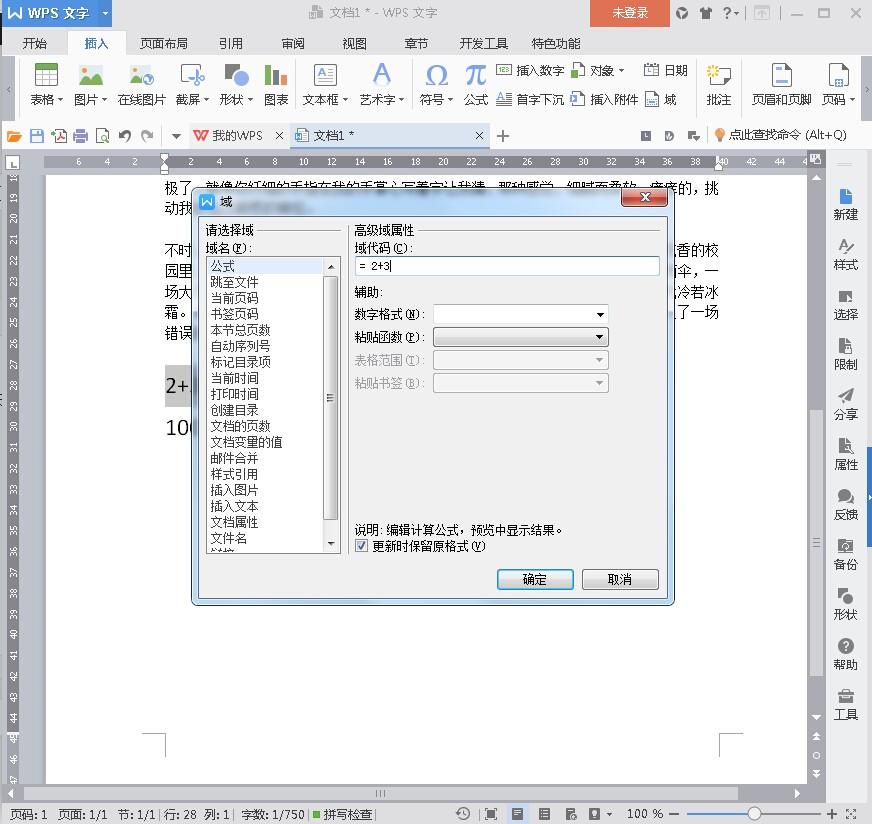This screenshot has width=872, height=824.
Task: Click 限制 restriction sidebar icon
Action: 845,354
